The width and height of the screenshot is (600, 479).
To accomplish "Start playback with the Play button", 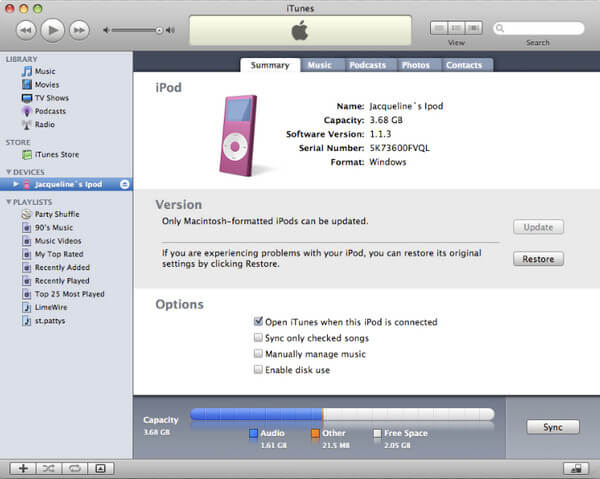I will 52,30.
